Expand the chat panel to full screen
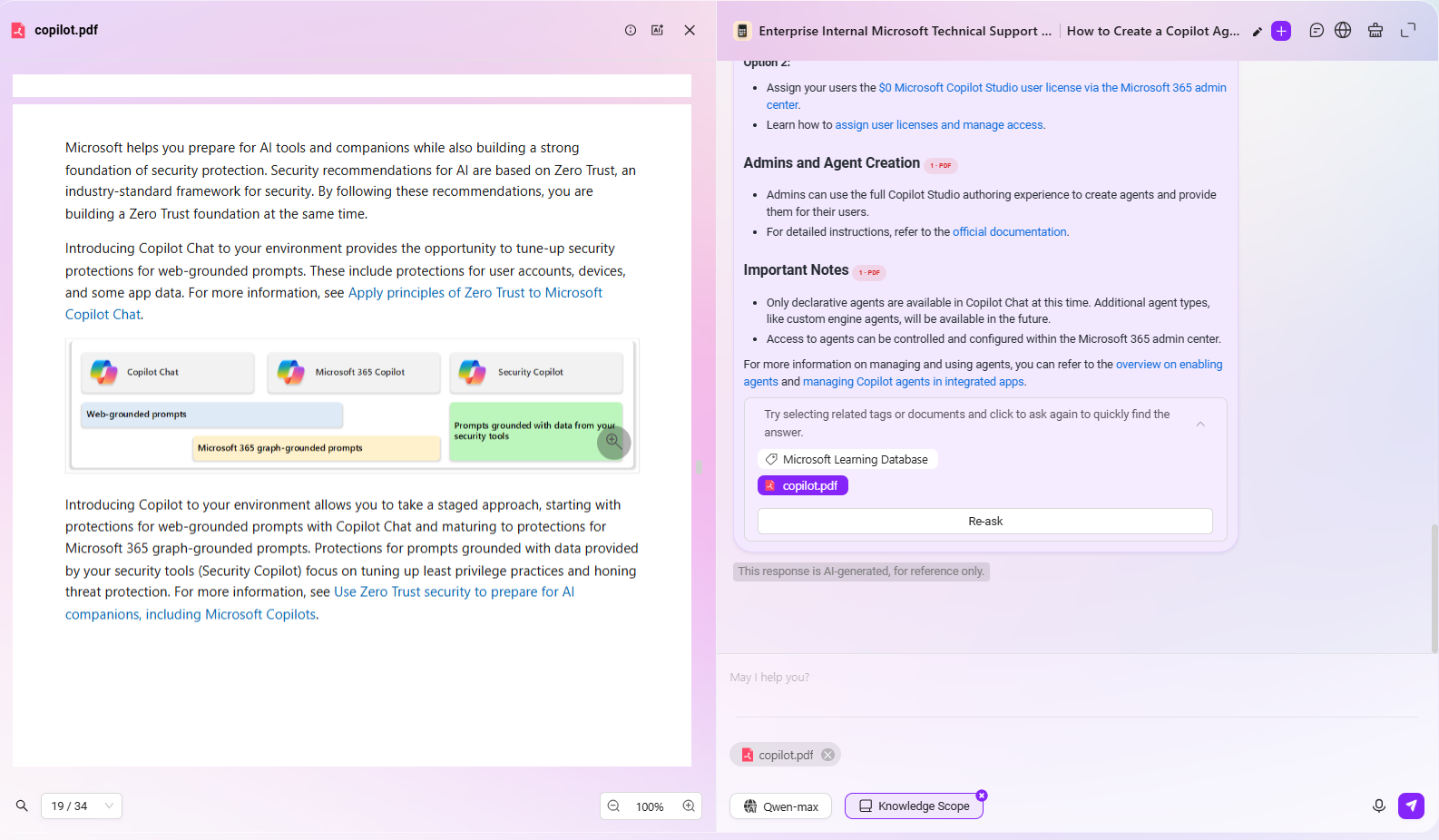Screen dimensions: 1439x840 coord(1408,30)
